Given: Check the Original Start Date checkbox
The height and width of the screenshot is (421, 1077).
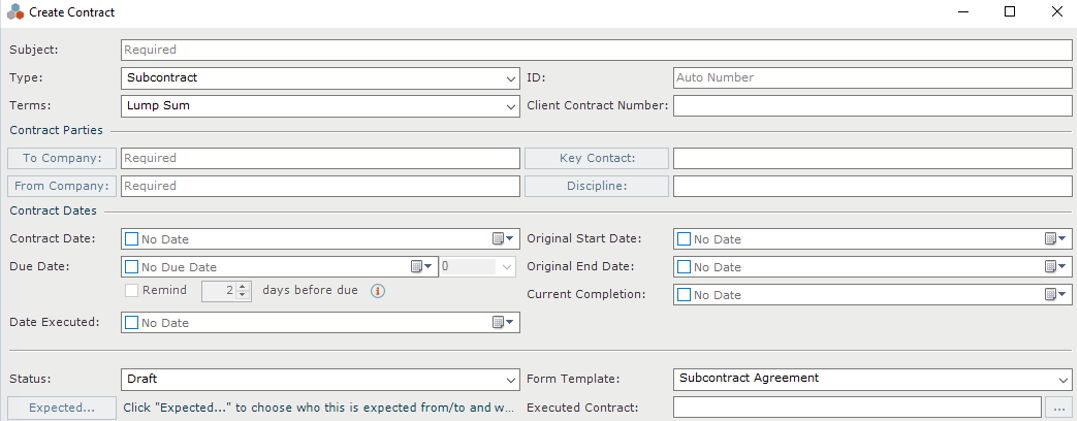Looking at the screenshot, I should coord(683,239).
